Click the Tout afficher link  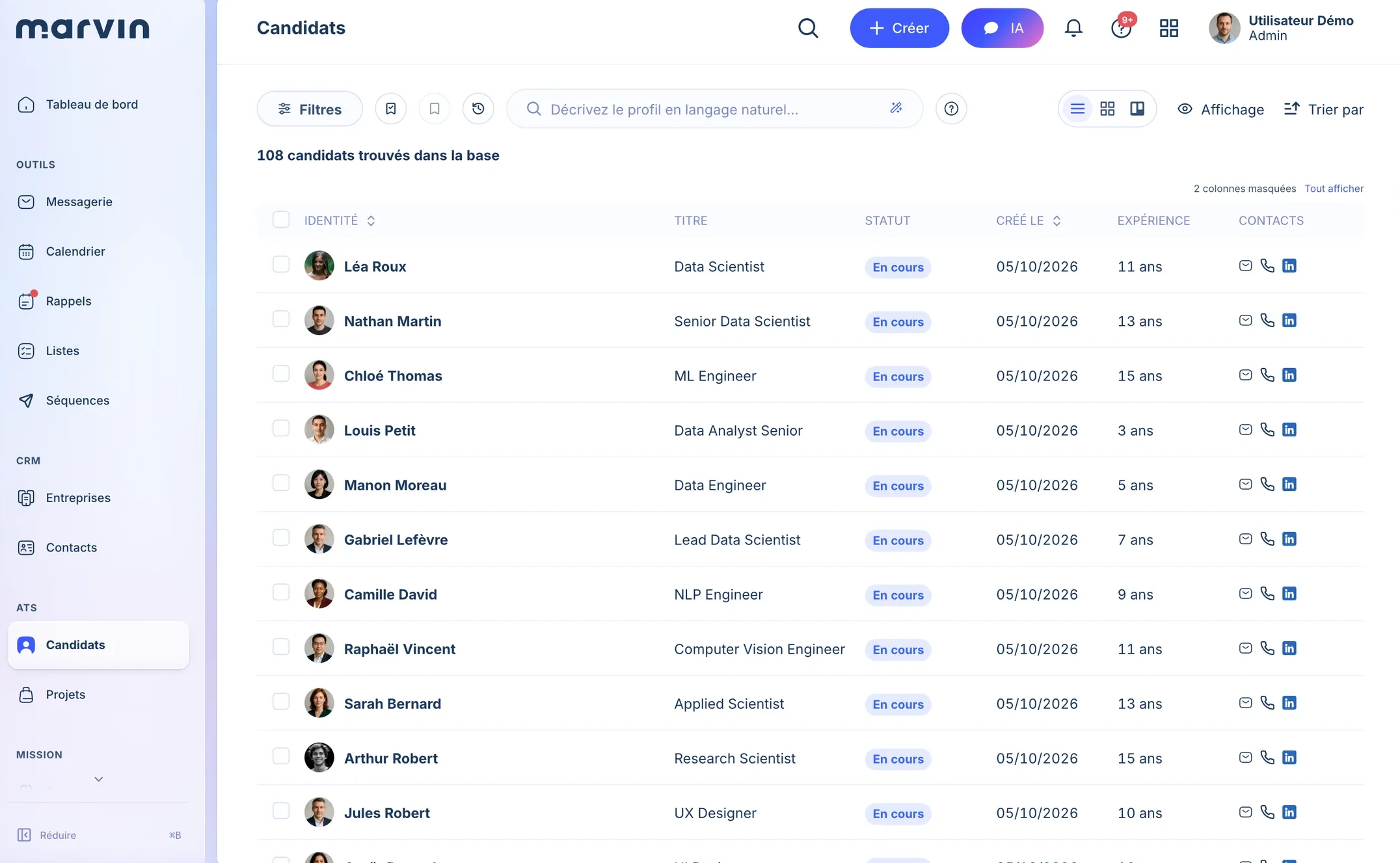(x=1334, y=189)
